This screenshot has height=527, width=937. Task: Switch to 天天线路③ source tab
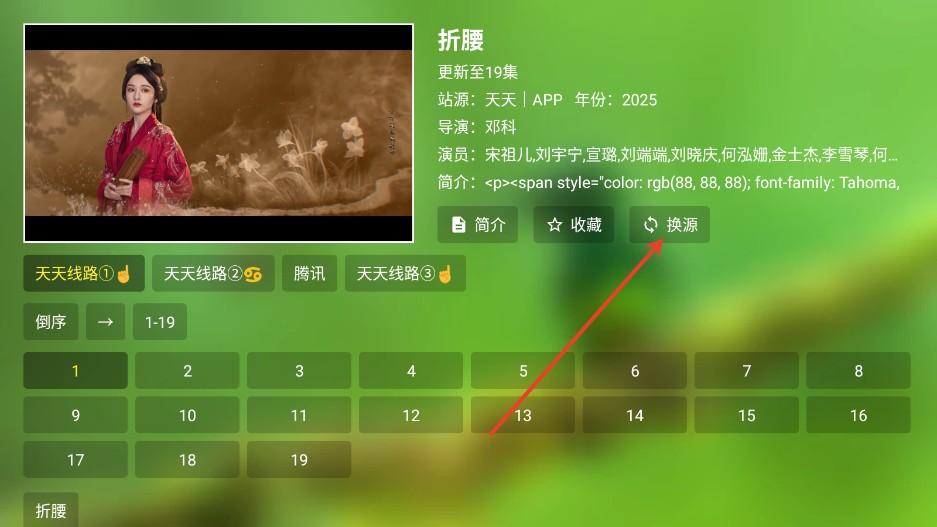pyautogui.click(x=405, y=274)
